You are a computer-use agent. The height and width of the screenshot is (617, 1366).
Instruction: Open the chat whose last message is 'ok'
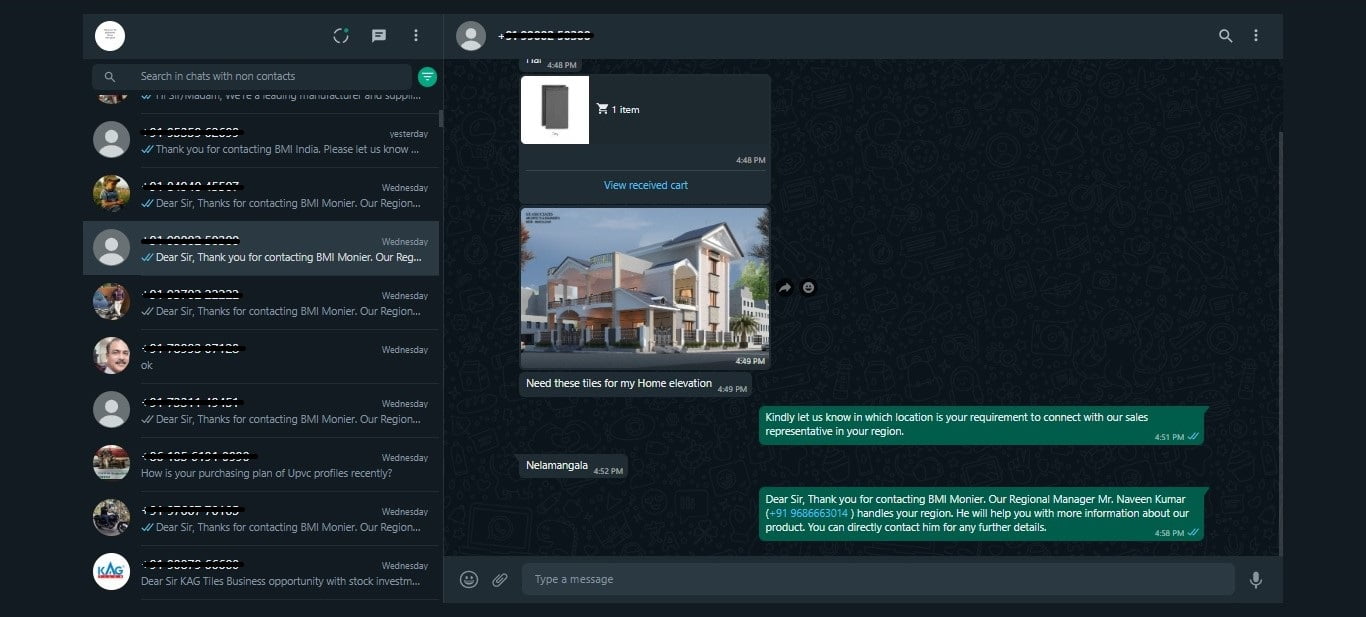(261, 357)
